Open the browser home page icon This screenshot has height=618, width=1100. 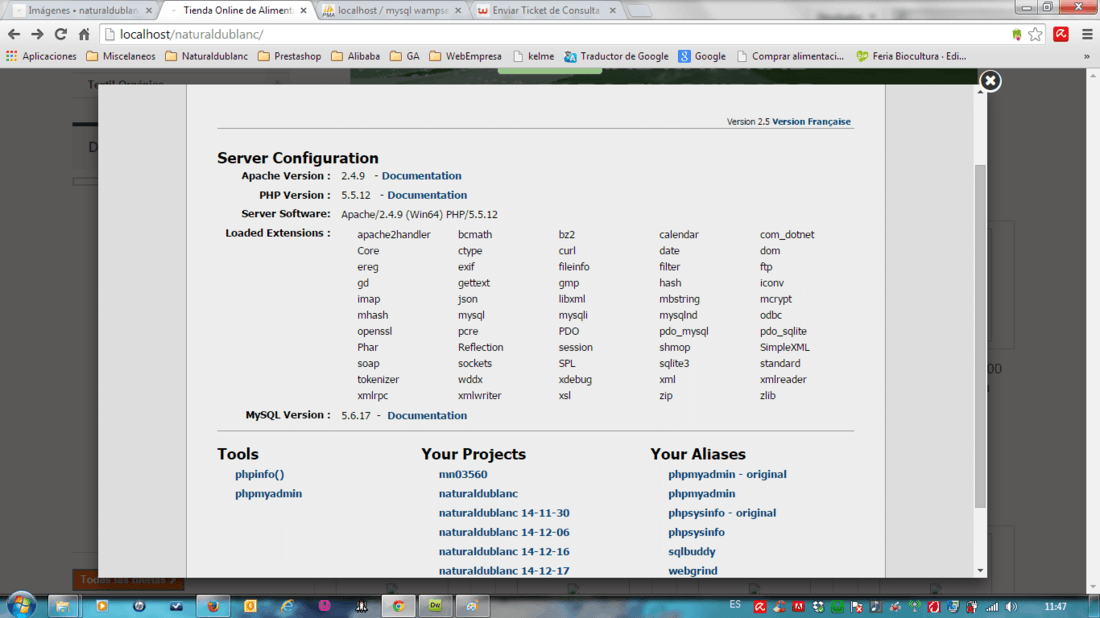point(84,34)
